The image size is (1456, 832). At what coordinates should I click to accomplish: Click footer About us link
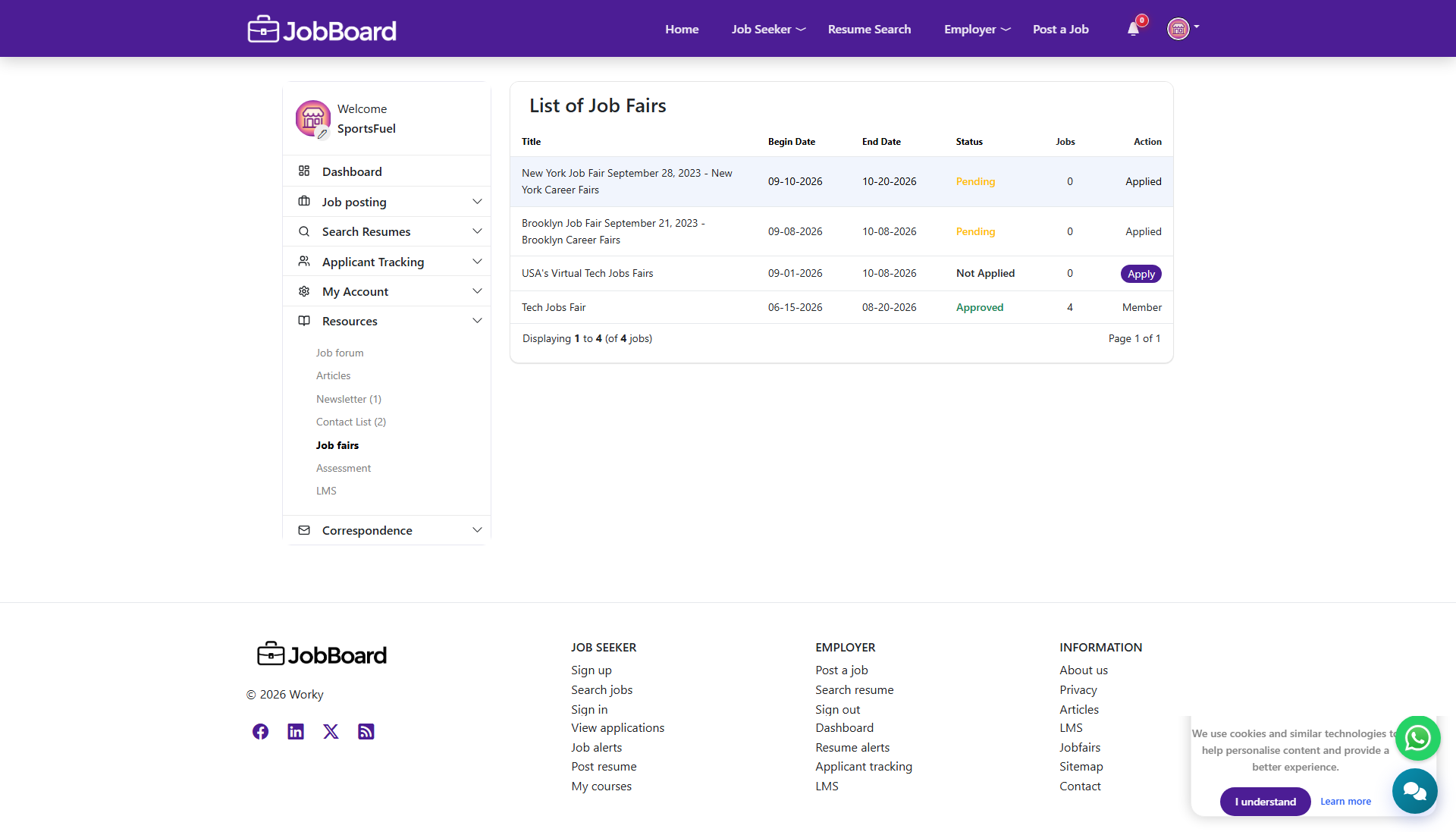(1083, 670)
